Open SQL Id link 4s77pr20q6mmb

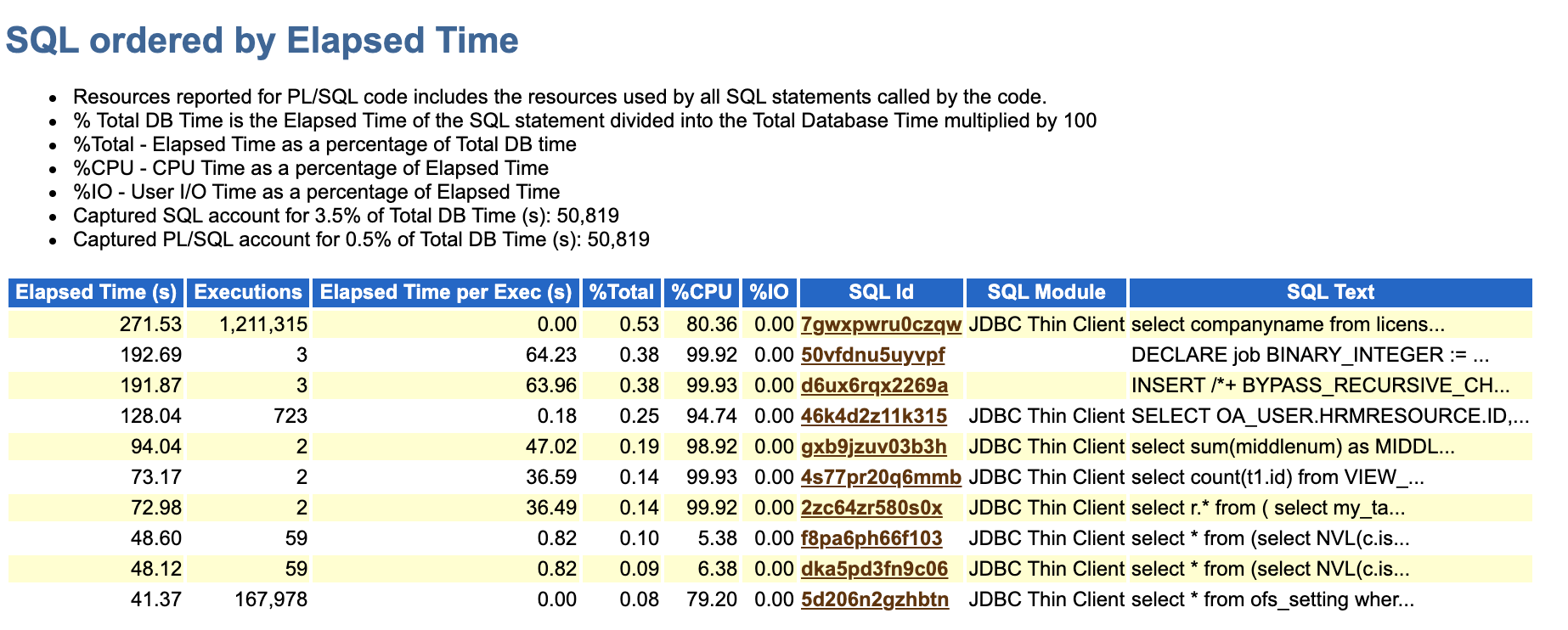click(881, 477)
